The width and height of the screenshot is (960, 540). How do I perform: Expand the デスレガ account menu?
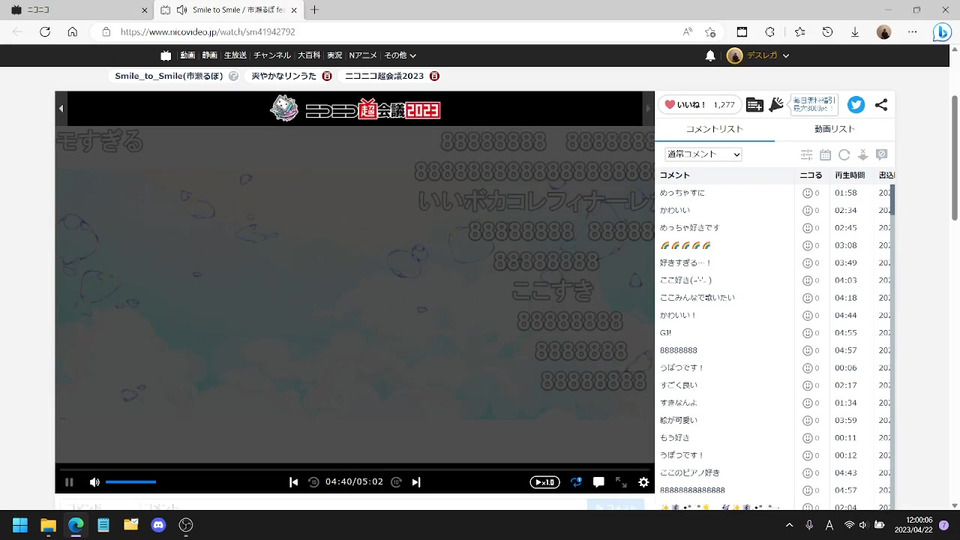pos(758,56)
